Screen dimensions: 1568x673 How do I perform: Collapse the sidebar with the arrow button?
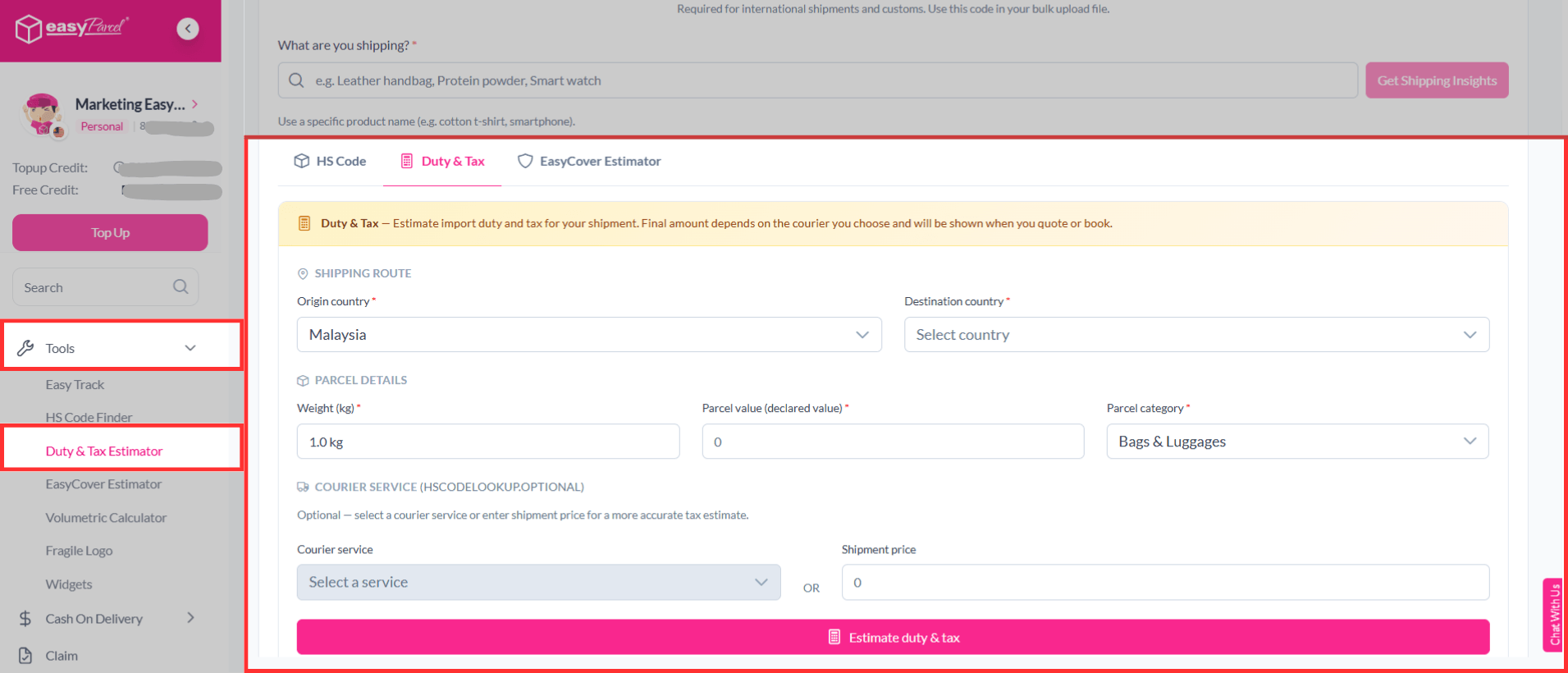coord(188,29)
